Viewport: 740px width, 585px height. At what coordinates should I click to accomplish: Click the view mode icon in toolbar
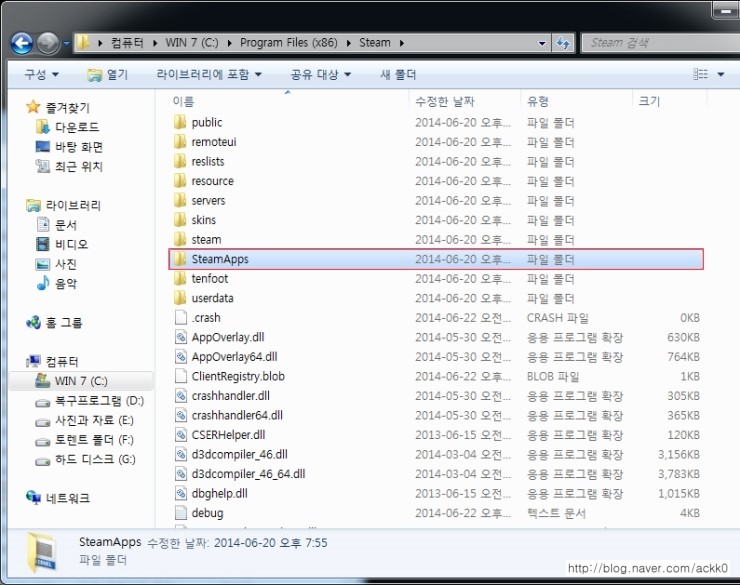[700, 74]
